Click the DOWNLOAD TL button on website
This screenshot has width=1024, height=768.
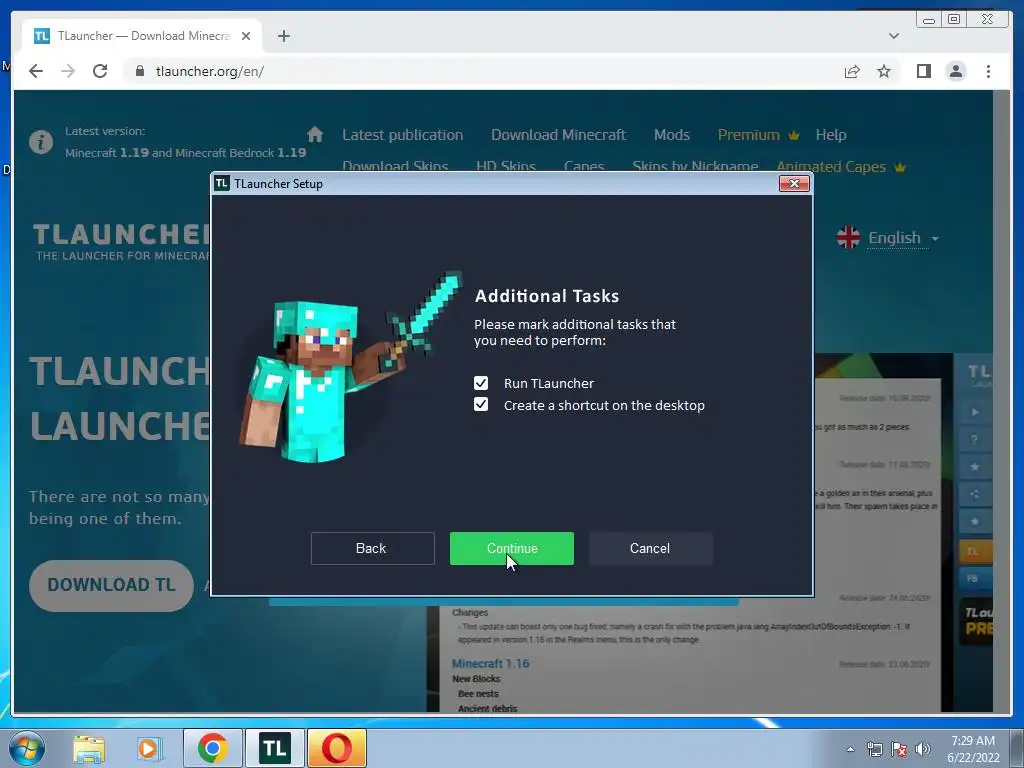click(111, 585)
